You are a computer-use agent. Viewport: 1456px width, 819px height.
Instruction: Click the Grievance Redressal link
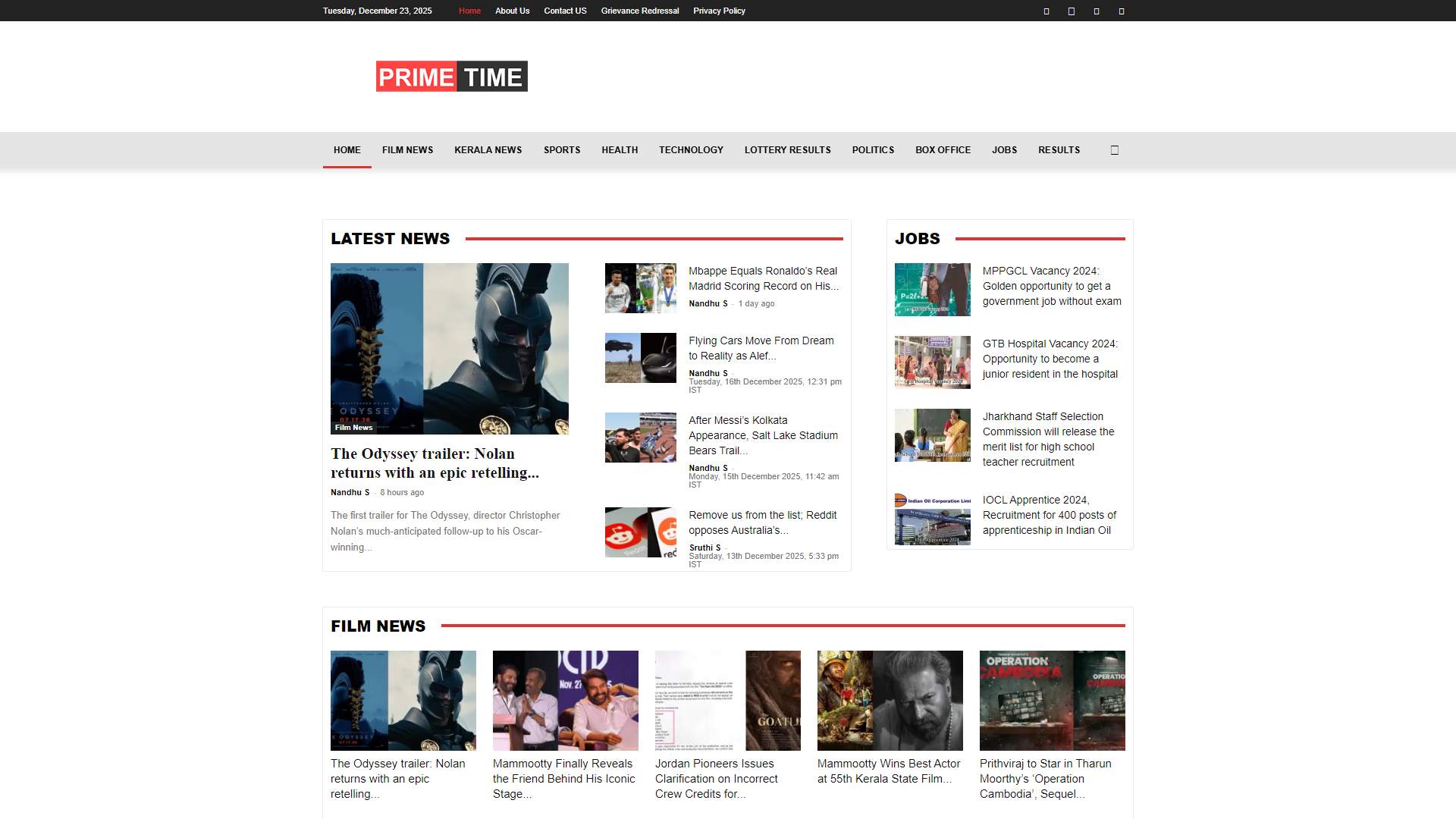tap(639, 11)
